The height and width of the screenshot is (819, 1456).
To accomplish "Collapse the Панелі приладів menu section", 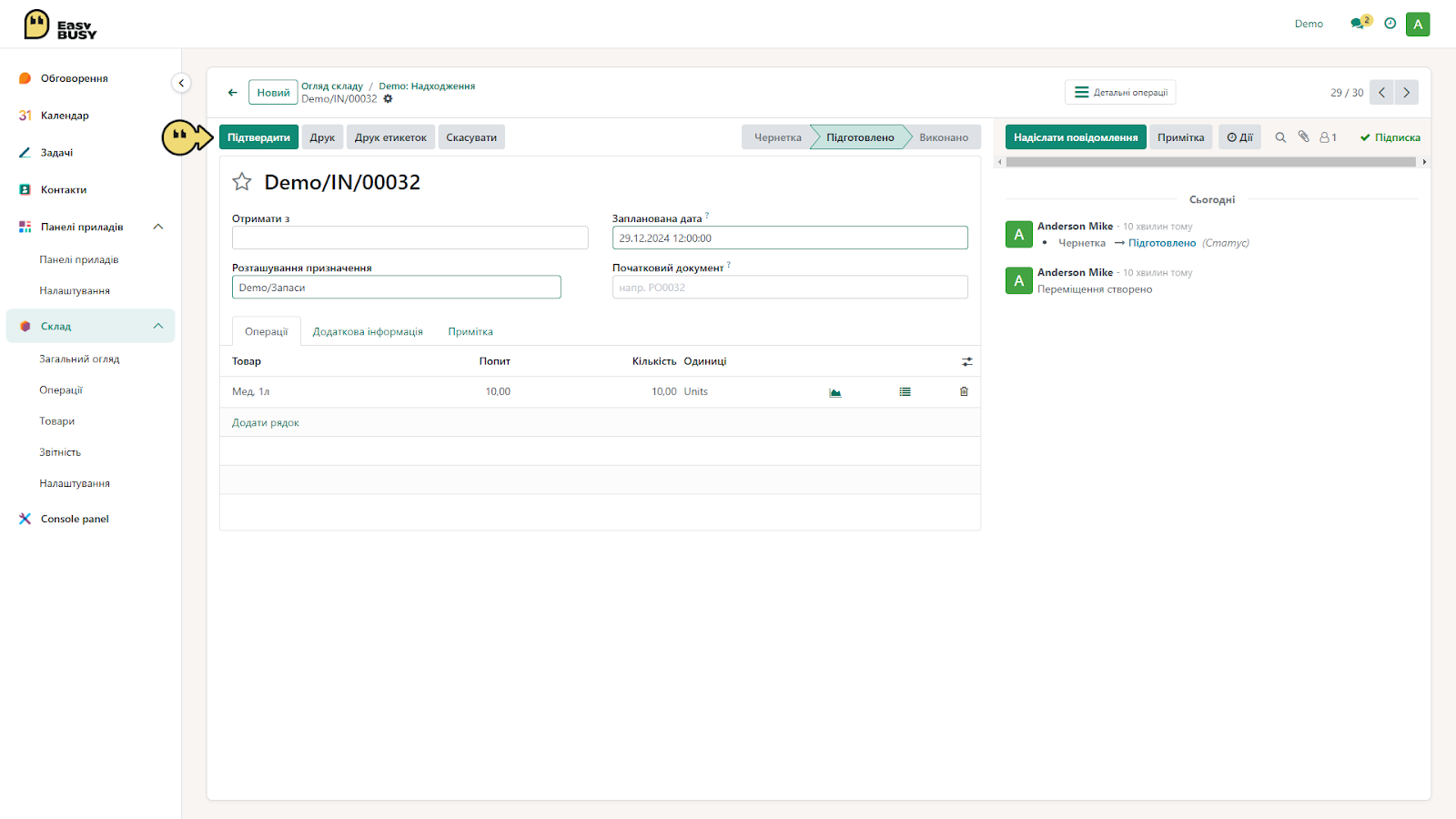I will (158, 227).
